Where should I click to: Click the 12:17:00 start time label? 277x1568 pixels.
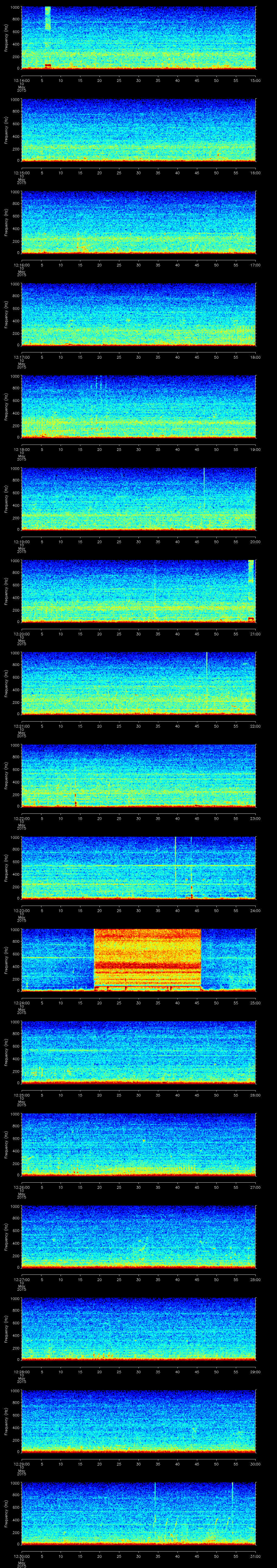click(21, 357)
